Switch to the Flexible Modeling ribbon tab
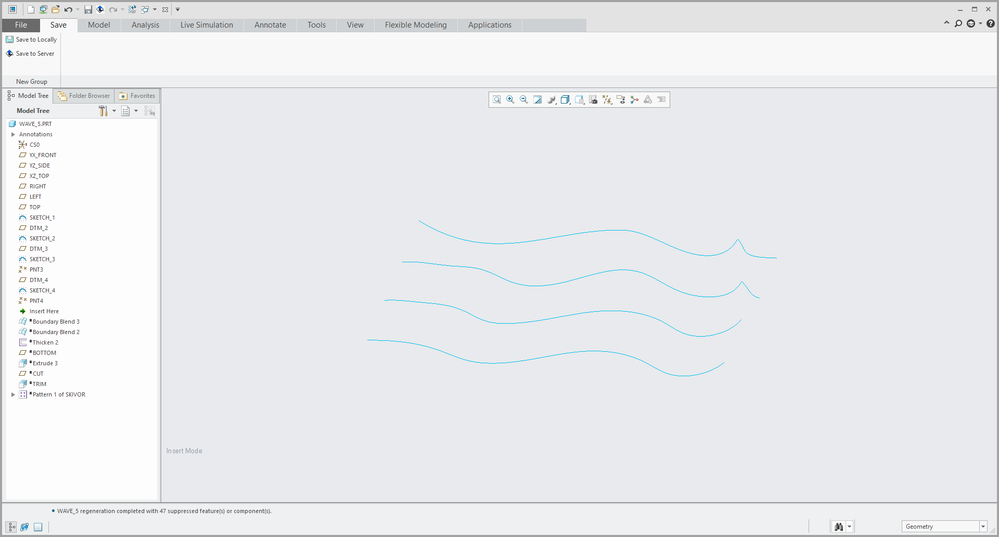This screenshot has height=537, width=999. 415,25
